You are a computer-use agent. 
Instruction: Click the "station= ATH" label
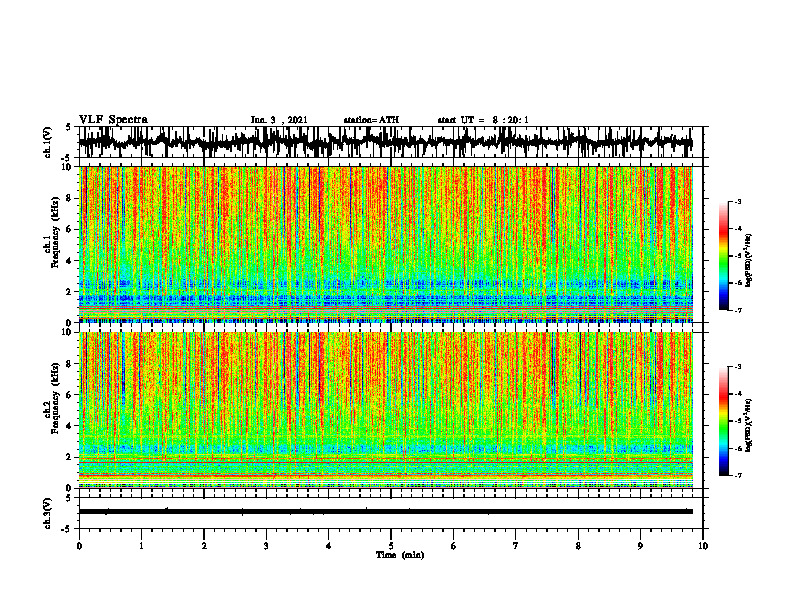click(371, 120)
